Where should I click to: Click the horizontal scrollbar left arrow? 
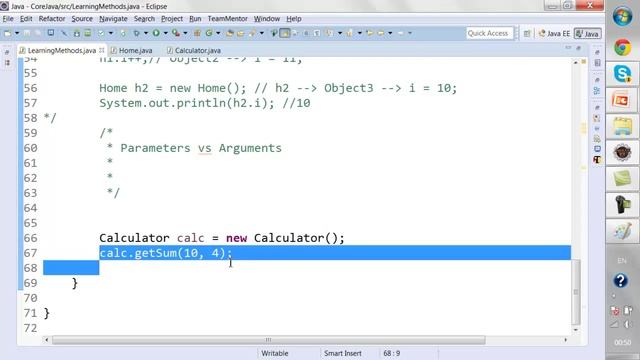(47, 340)
